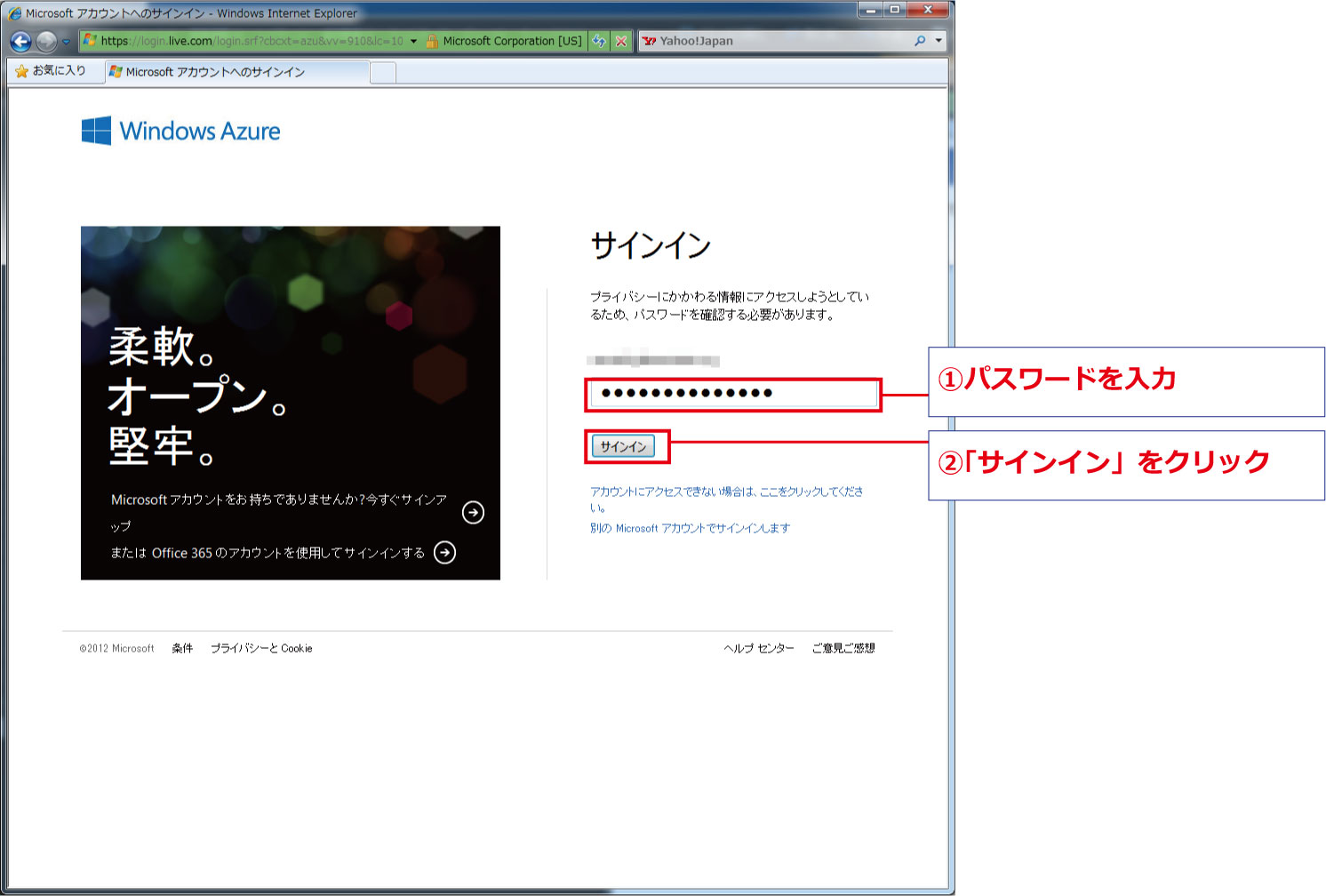Click the sign-up arrow circle icon

[474, 512]
